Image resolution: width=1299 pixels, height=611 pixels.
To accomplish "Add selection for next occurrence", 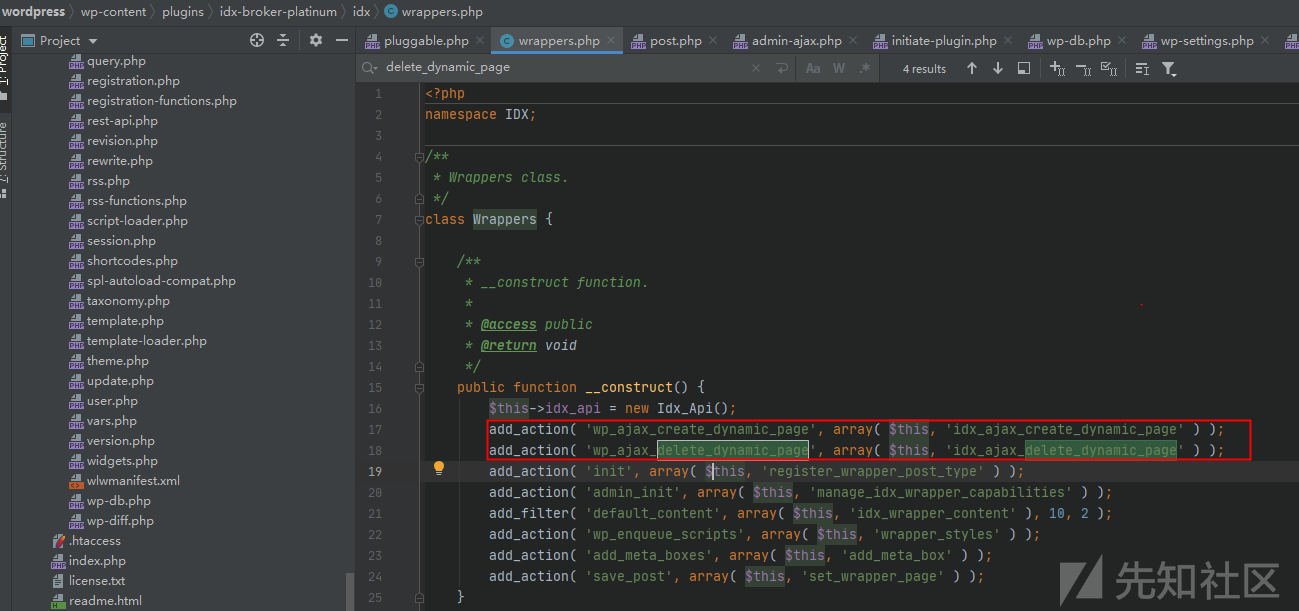I will click(x=1056, y=68).
